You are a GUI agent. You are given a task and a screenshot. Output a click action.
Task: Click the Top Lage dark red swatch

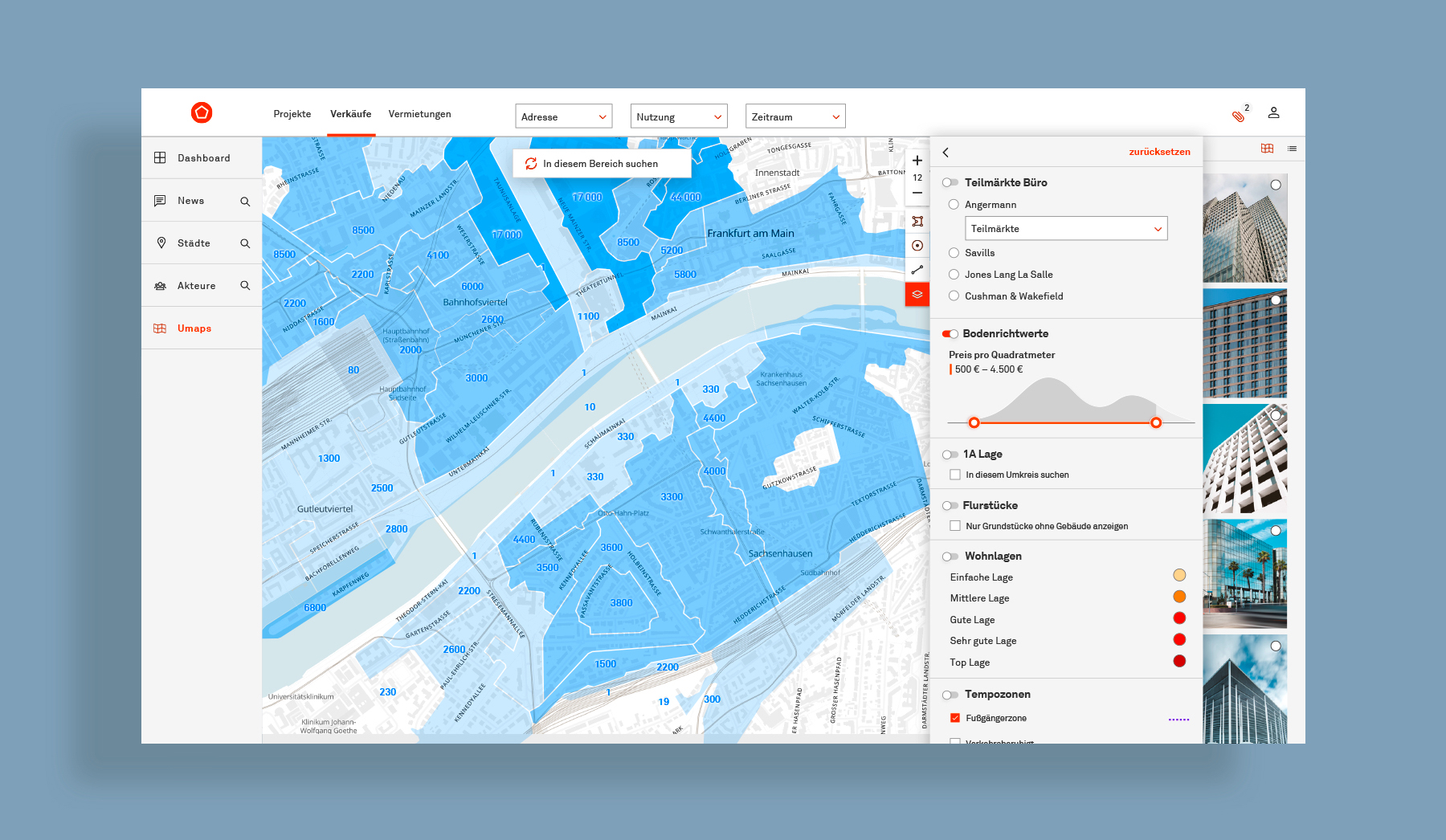[1179, 661]
